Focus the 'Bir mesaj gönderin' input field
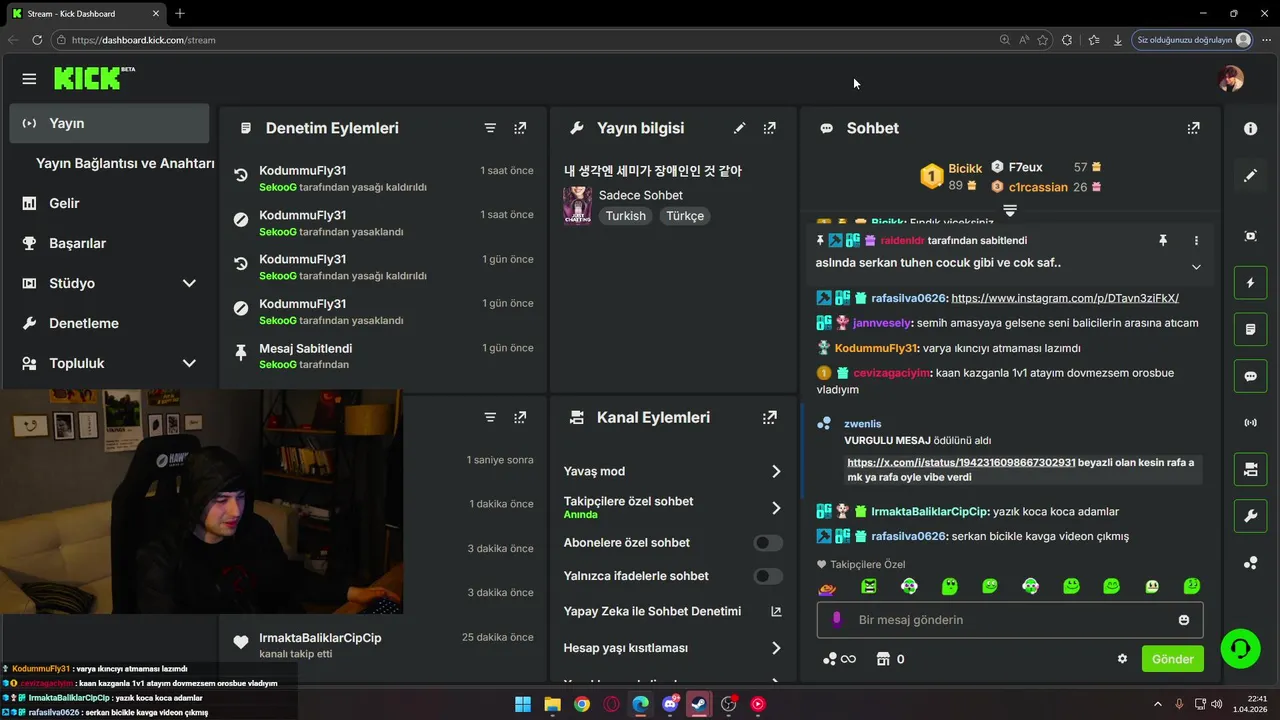Screen dimensions: 1280x720 pos(1010,620)
